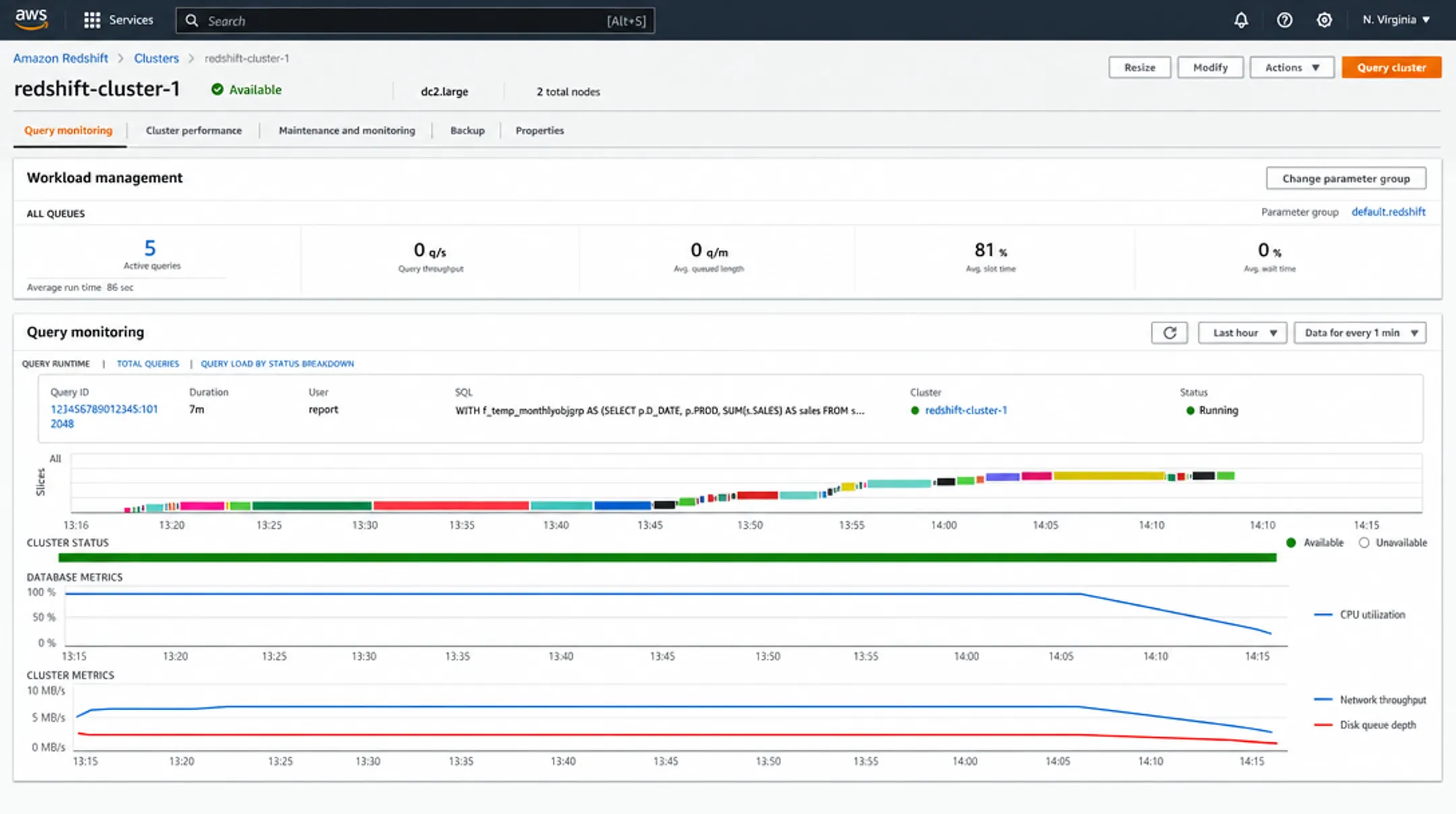Open the help question mark icon
The height and width of the screenshot is (814, 1456).
click(x=1285, y=20)
